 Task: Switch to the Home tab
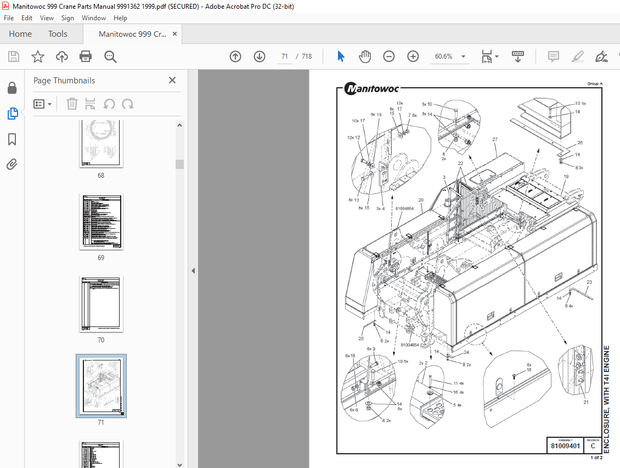click(x=20, y=34)
